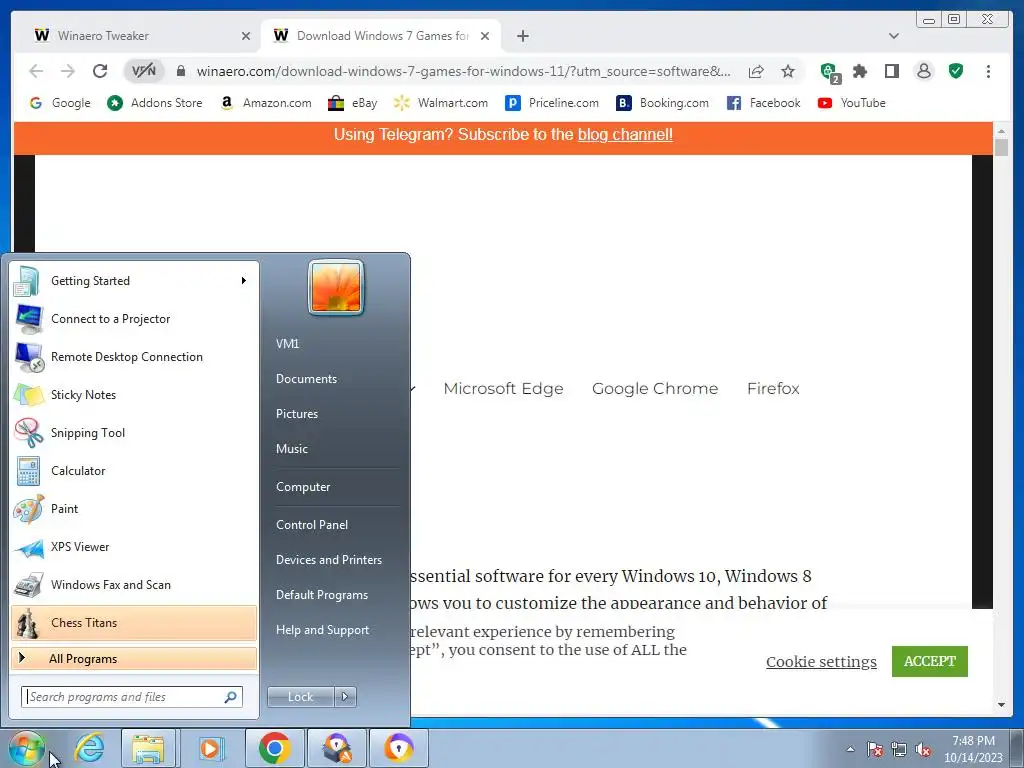Screen dimensions: 1024x768
Task: Open the tab search dropdown chevron
Action: (893, 36)
